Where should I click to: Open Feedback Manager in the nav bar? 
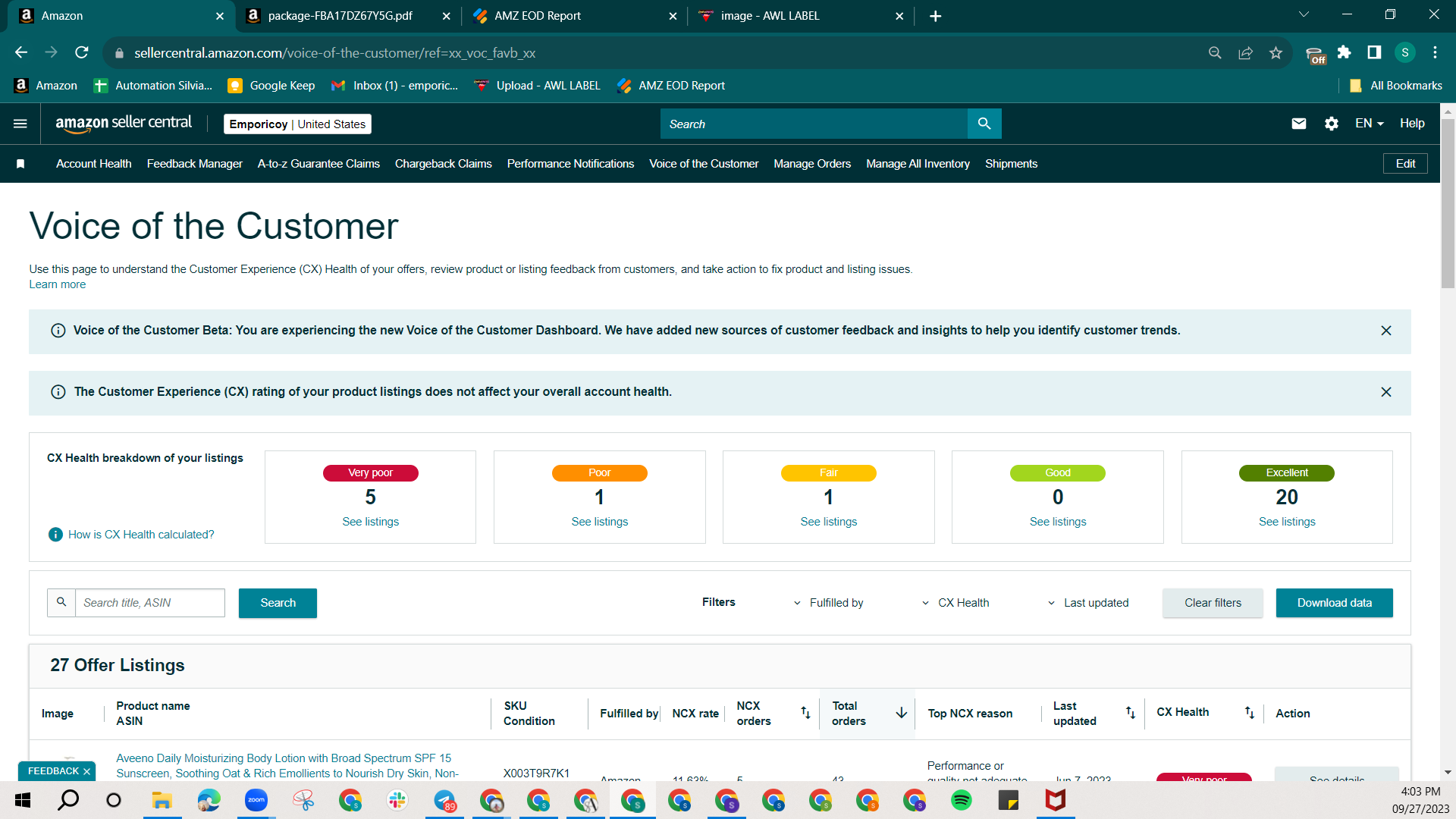tap(195, 164)
